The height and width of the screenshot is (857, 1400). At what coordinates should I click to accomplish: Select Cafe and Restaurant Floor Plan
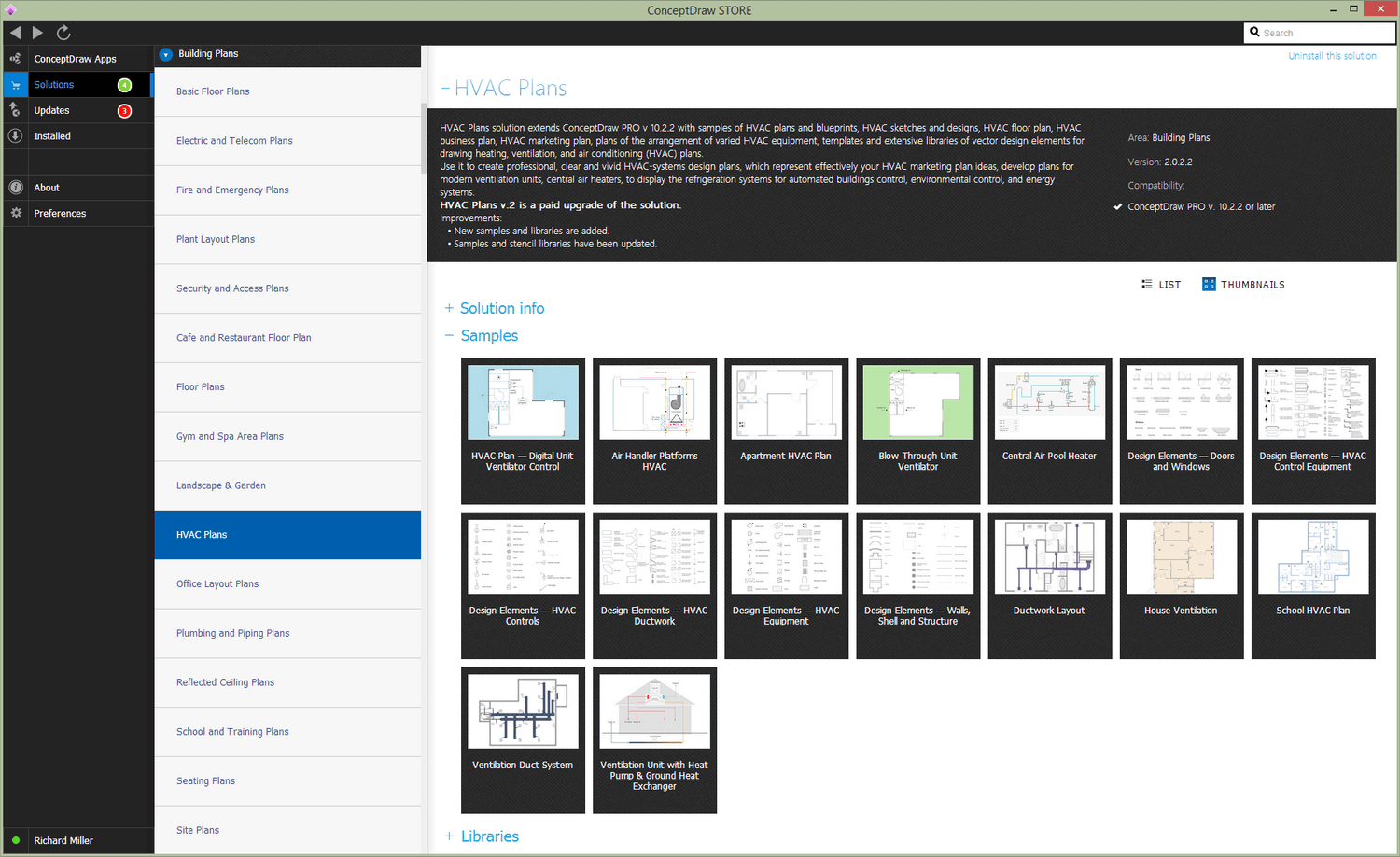pyautogui.click(x=287, y=338)
